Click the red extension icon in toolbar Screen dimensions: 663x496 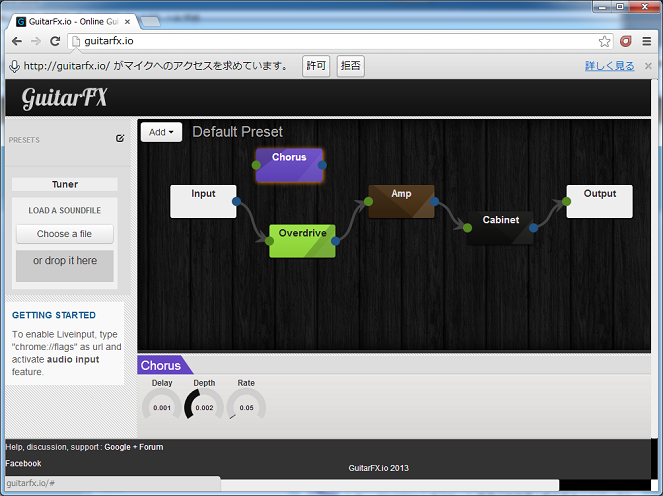[x=626, y=41]
